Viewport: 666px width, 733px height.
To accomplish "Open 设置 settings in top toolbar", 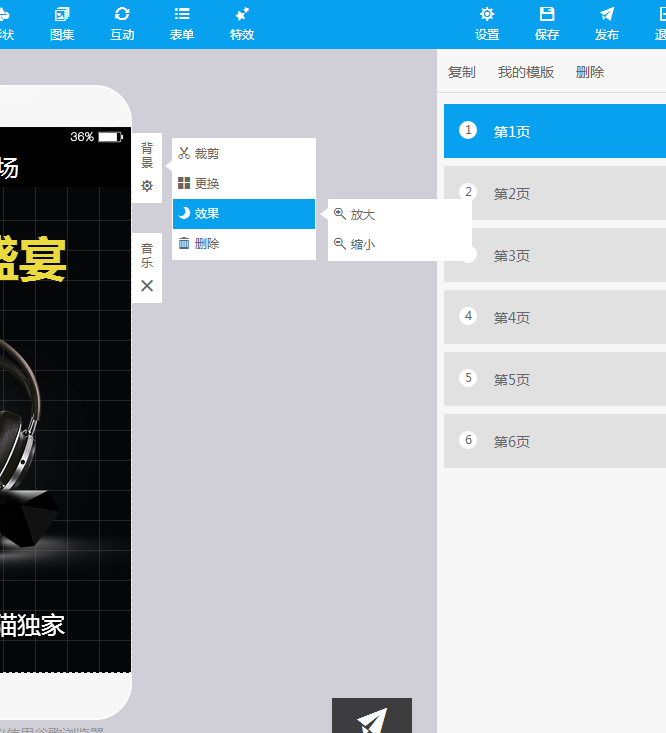I will pos(487,24).
